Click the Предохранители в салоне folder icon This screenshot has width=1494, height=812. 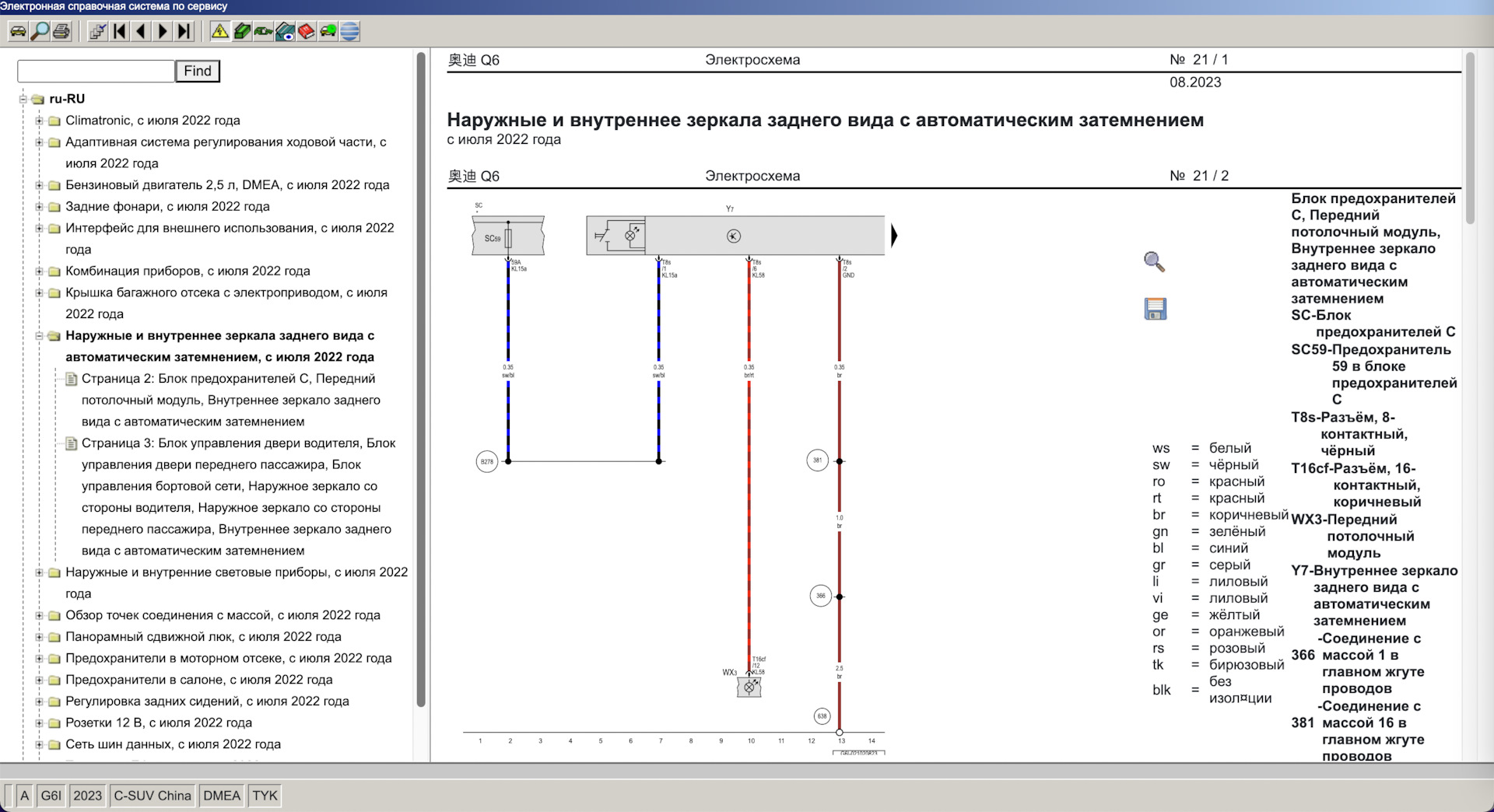(x=54, y=680)
